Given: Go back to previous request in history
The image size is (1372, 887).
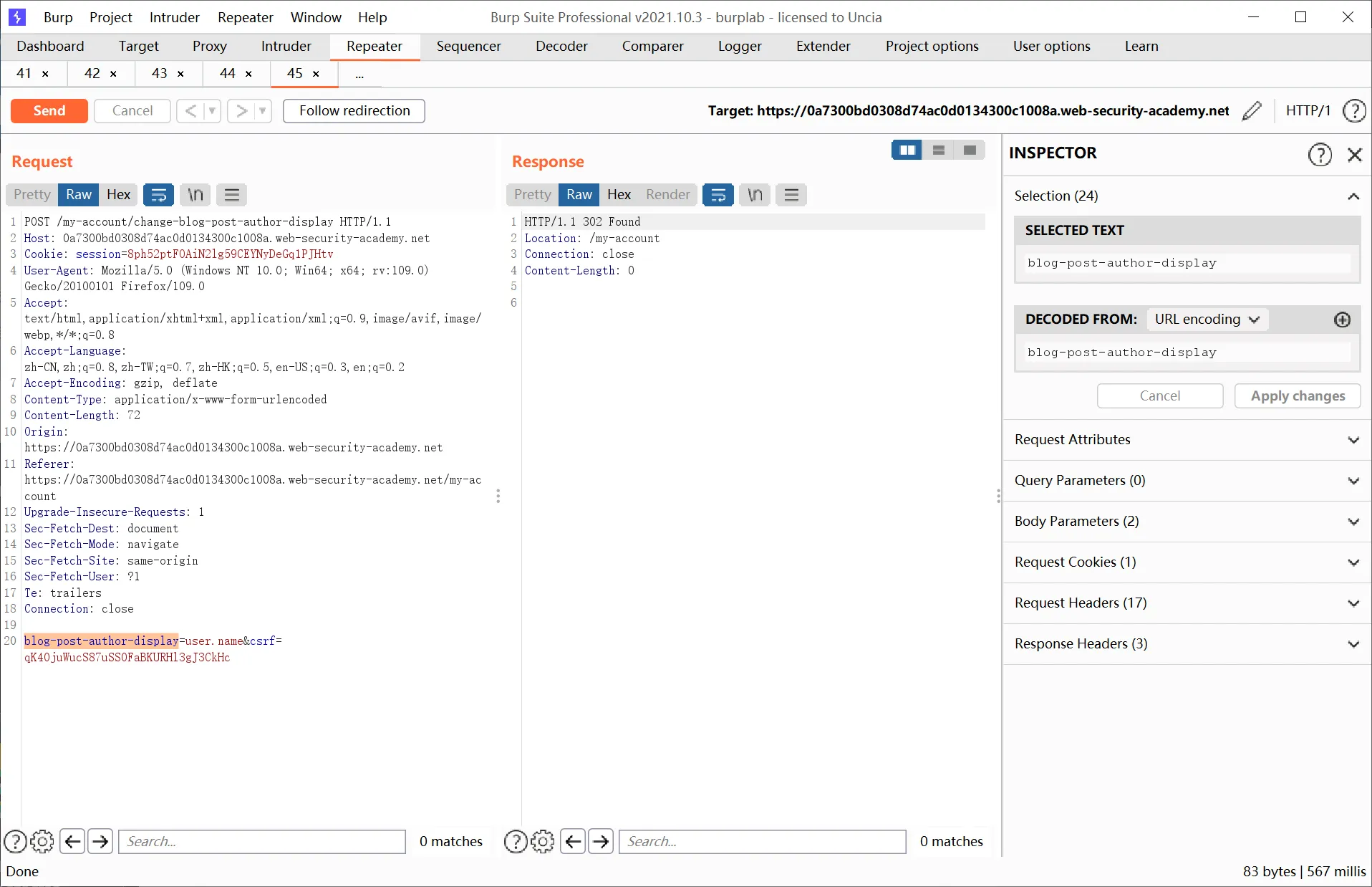Looking at the screenshot, I should (190, 111).
